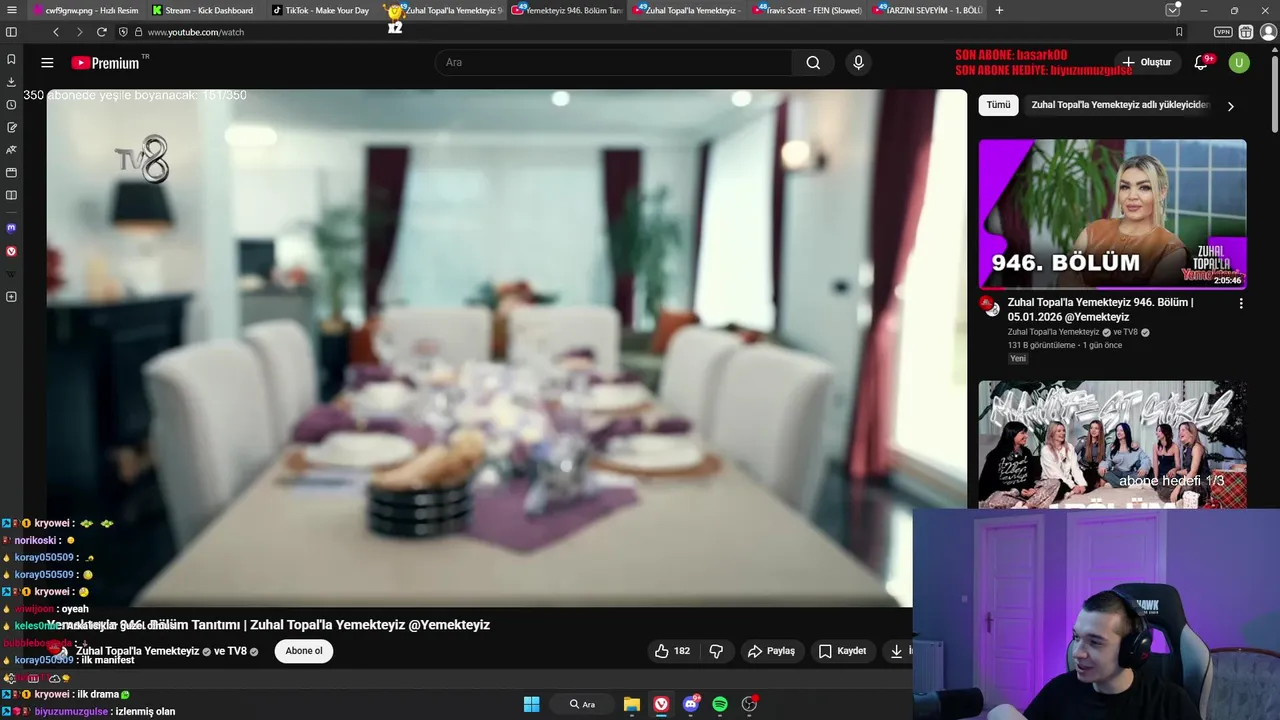Open a new browser tab

999,10
